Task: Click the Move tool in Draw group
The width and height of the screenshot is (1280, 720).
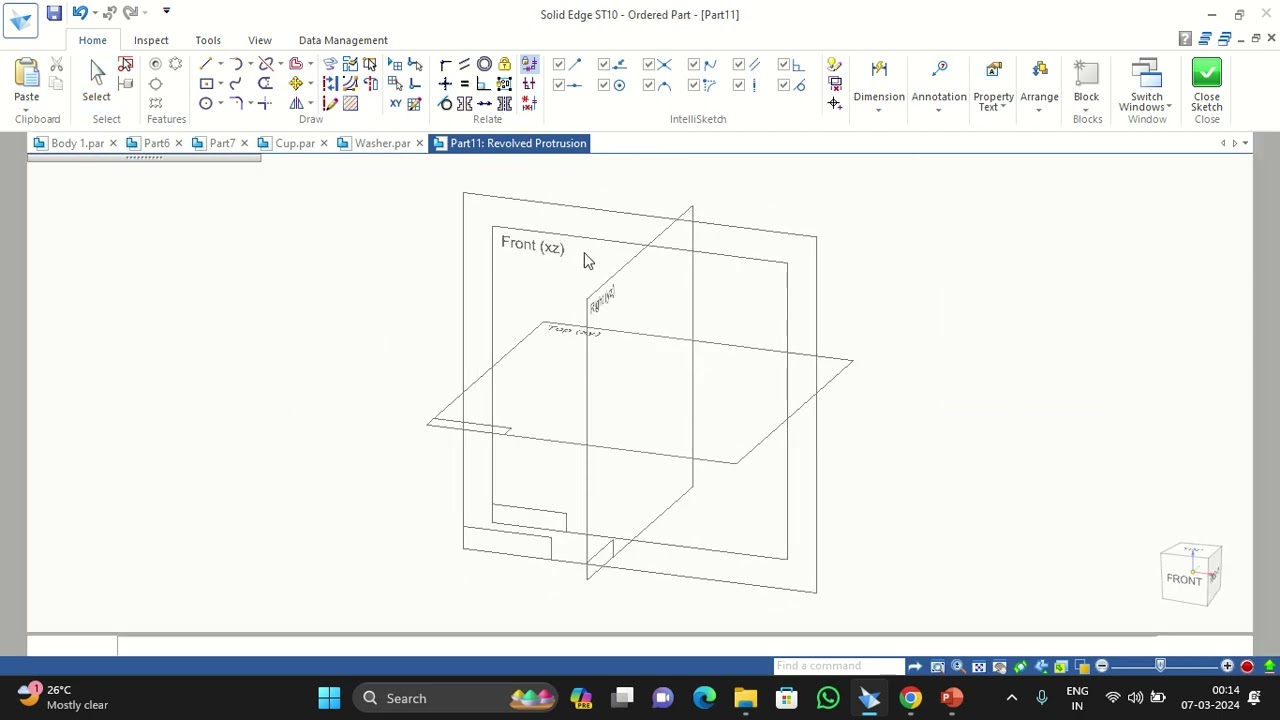Action: pyautogui.click(x=296, y=84)
